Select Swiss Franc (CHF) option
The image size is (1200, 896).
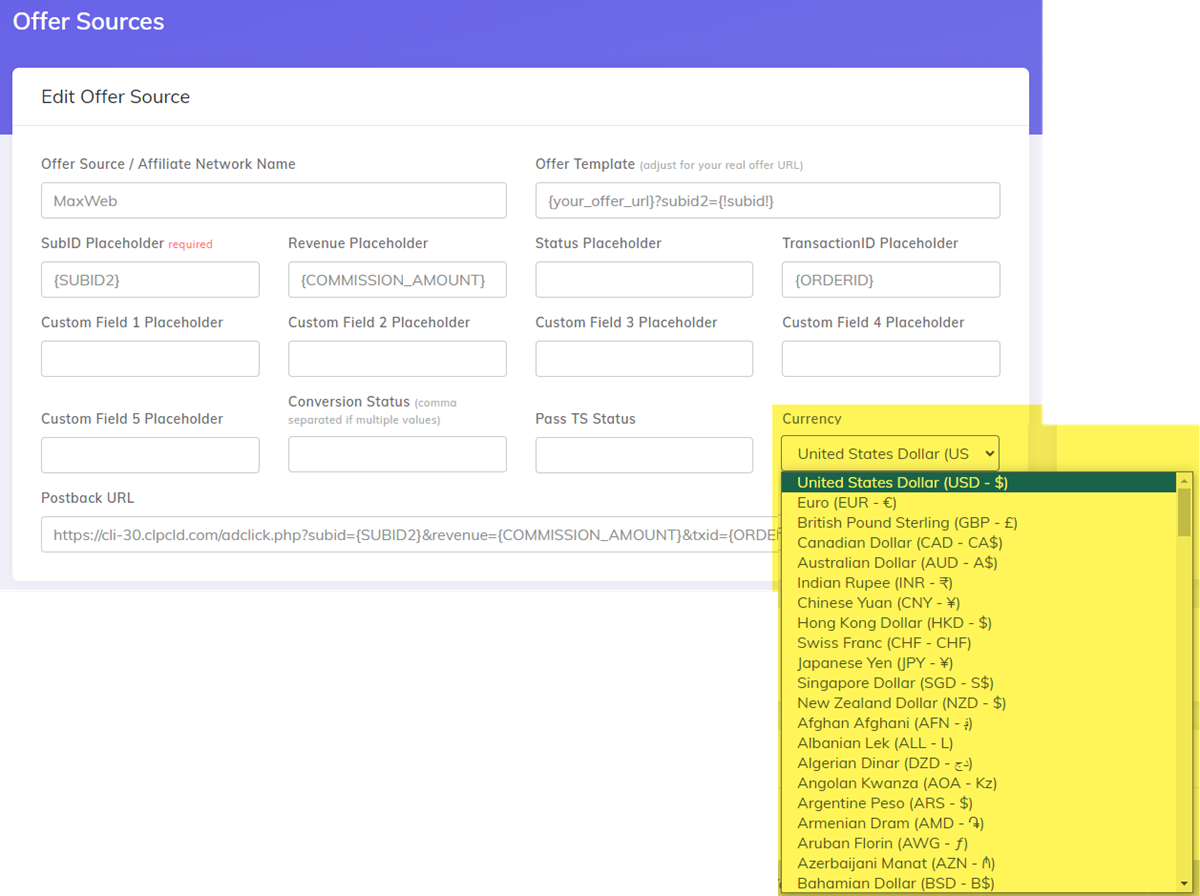click(x=883, y=643)
